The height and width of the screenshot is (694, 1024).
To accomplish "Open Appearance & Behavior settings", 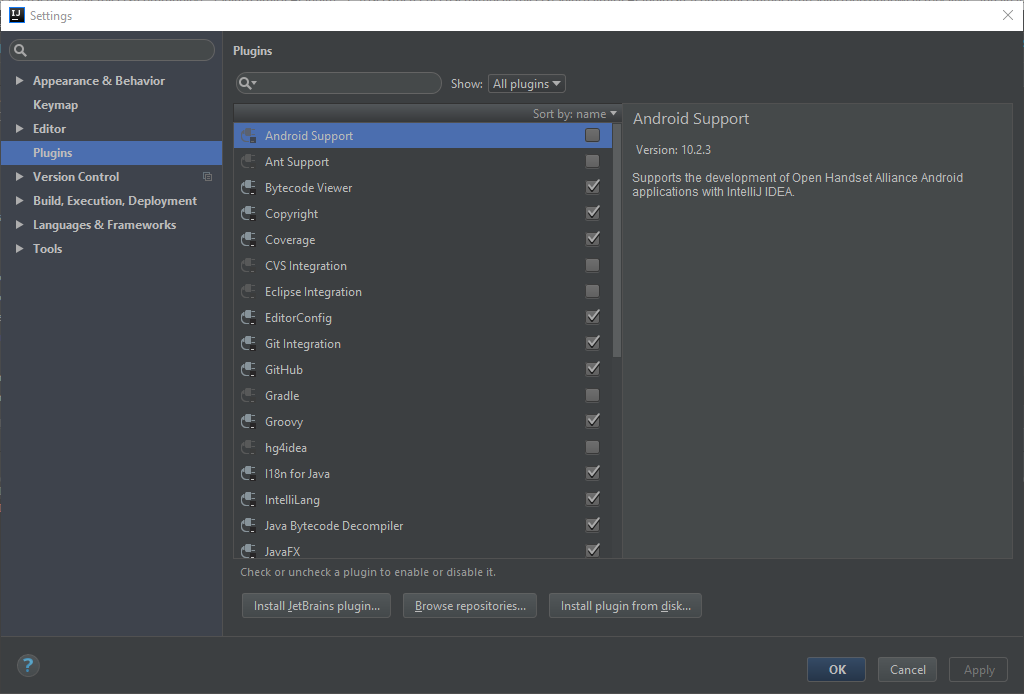I will point(99,81).
